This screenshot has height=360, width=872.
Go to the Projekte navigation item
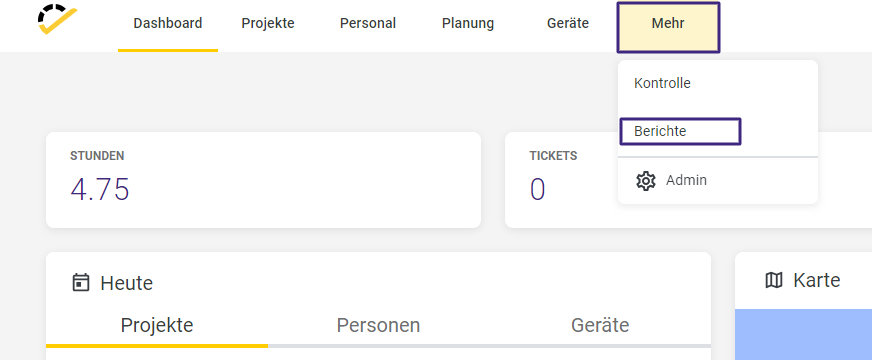pos(268,23)
